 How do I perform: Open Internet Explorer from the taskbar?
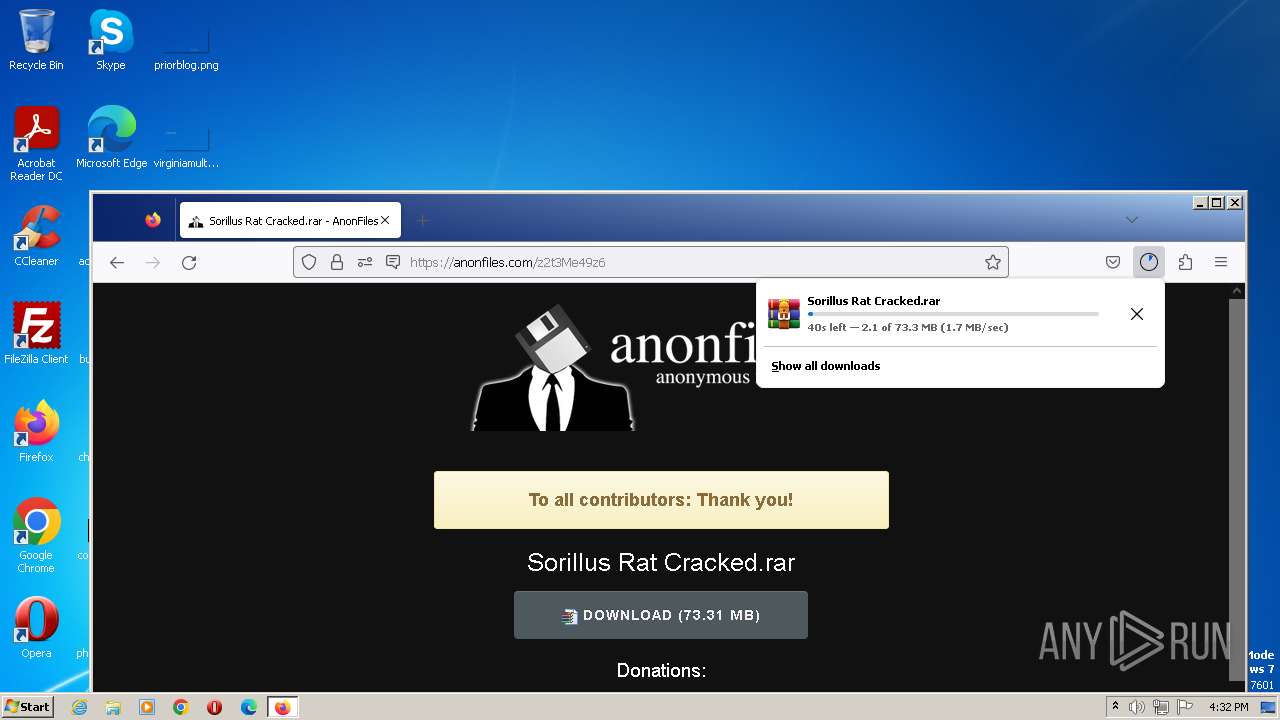pyautogui.click(x=79, y=707)
